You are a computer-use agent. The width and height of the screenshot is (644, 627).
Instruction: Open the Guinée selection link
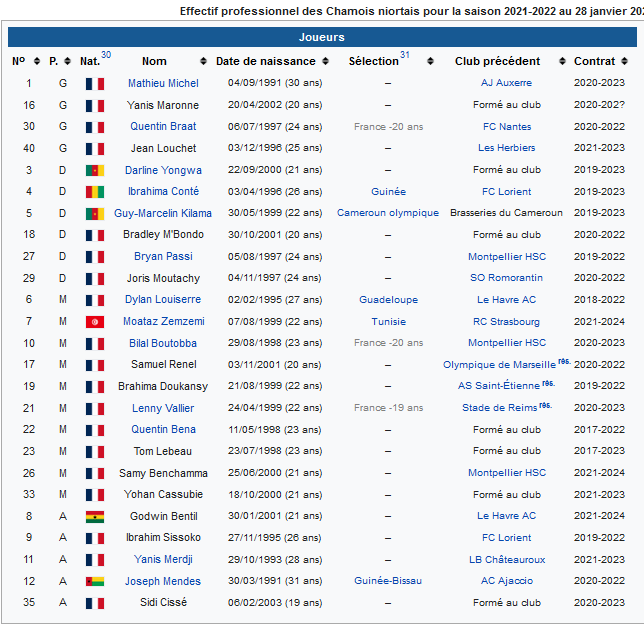point(388,192)
